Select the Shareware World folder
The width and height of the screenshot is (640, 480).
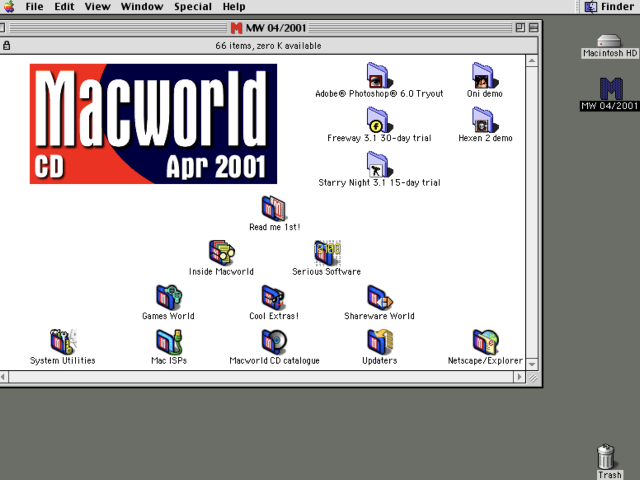[x=380, y=298]
